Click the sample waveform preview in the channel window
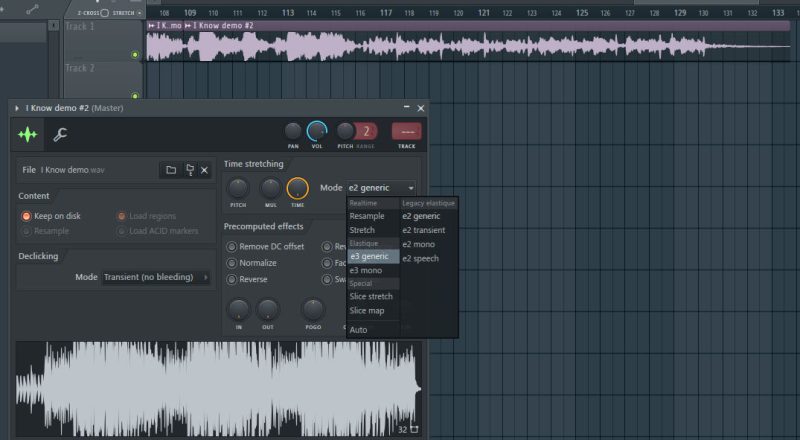Screen dimensions: 800x440 (x=218, y=389)
